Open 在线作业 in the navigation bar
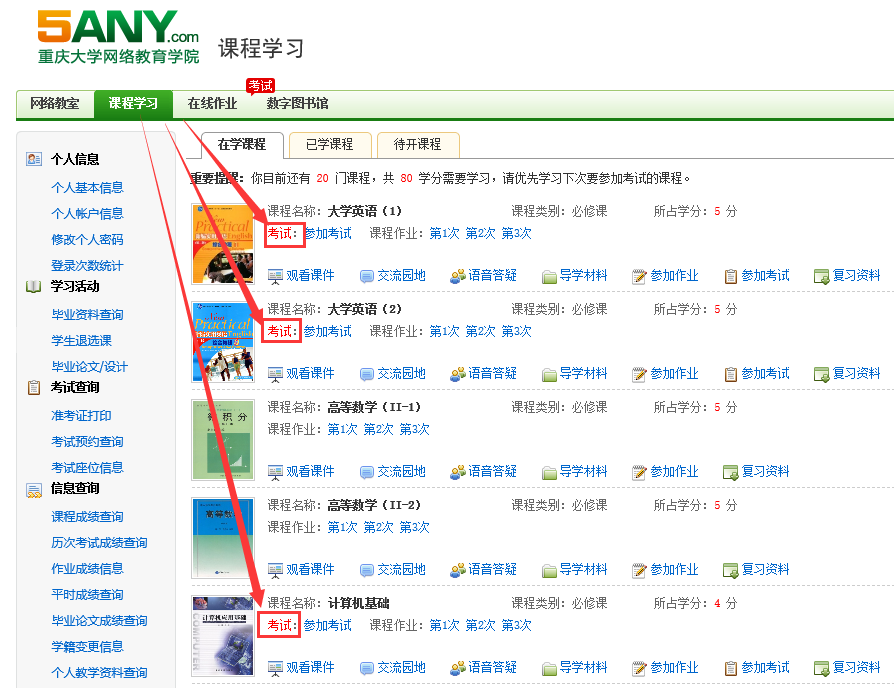 coord(212,104)
